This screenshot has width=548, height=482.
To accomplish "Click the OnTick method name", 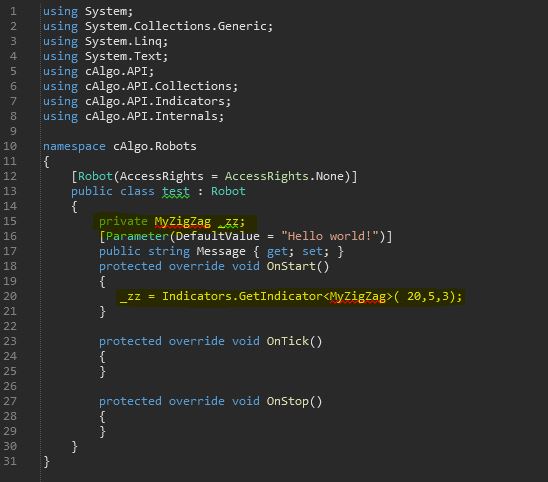I will (x=287, y=341).
